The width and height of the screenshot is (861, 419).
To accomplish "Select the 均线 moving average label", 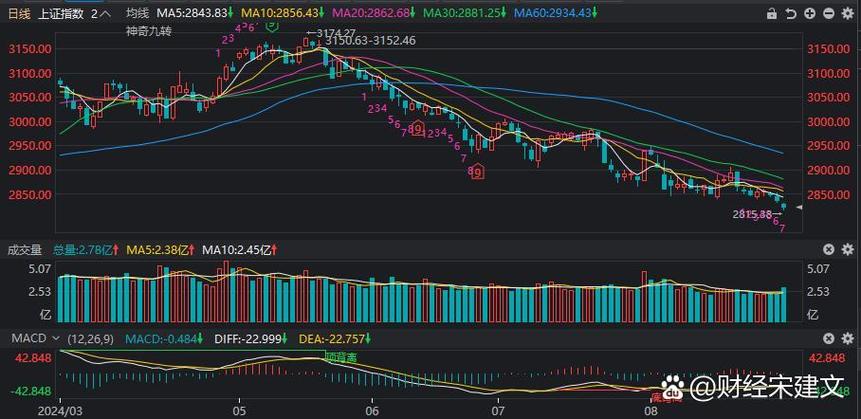I will click(137, 14).
